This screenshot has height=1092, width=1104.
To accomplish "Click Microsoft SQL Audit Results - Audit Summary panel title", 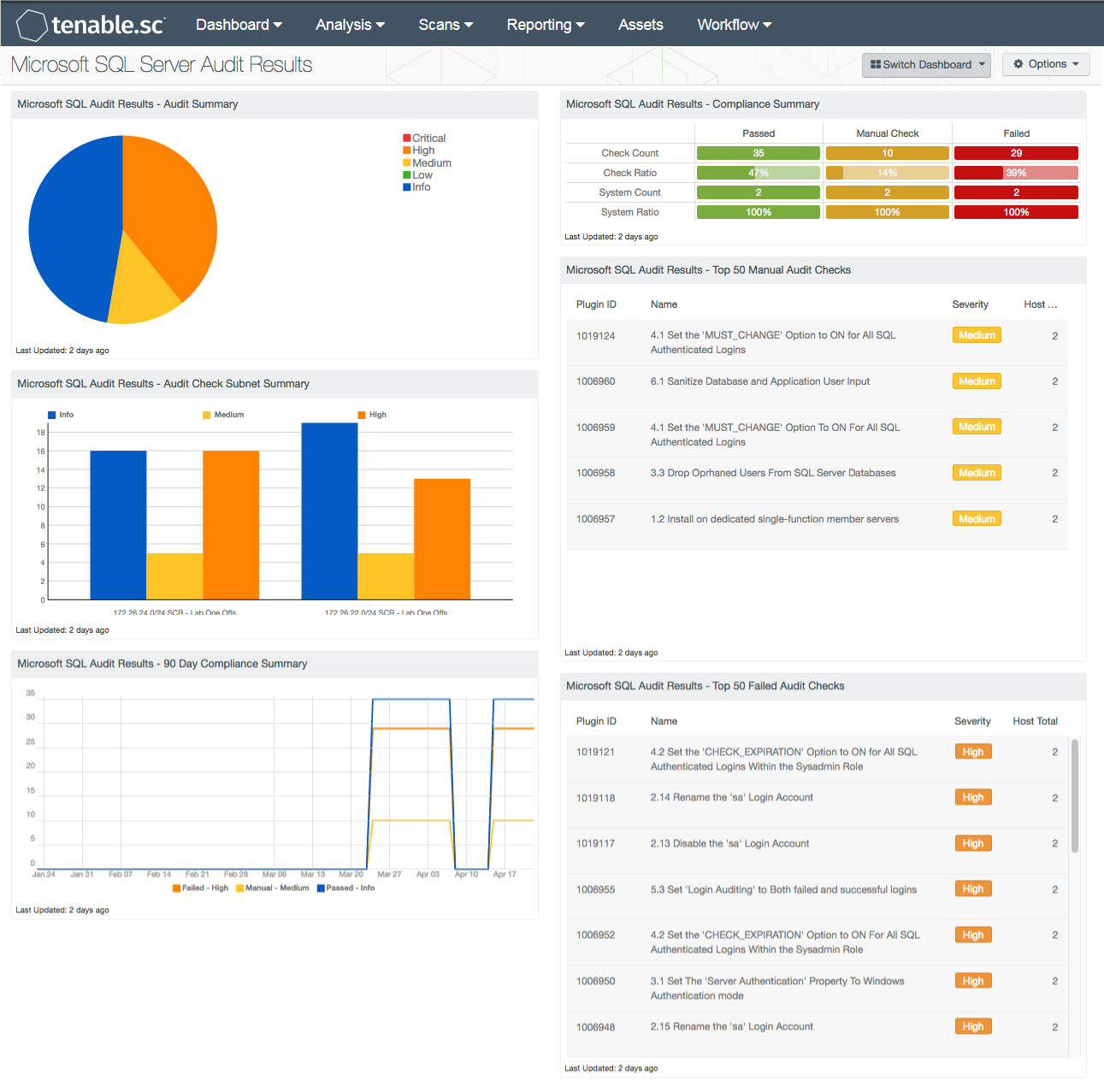I will point(127,104).
